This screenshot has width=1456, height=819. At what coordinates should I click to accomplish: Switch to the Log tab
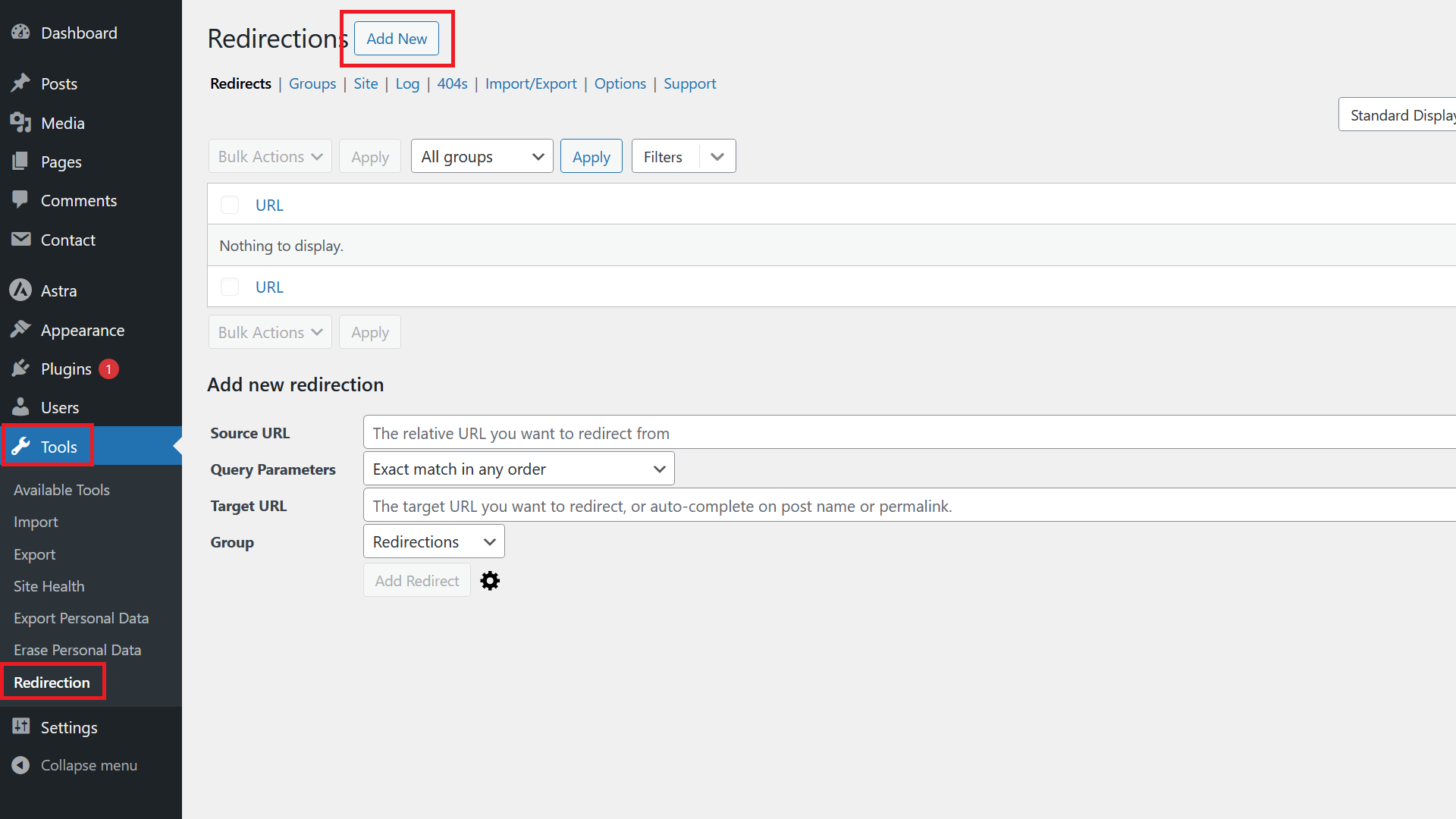click(407, 83)
